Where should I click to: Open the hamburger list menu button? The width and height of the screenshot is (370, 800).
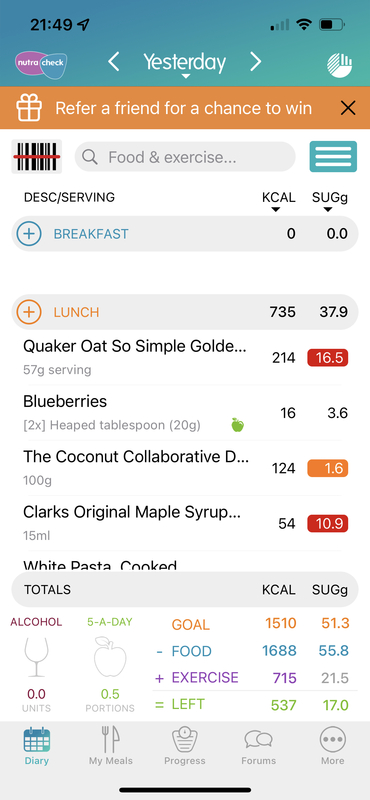tap(333, 156)
